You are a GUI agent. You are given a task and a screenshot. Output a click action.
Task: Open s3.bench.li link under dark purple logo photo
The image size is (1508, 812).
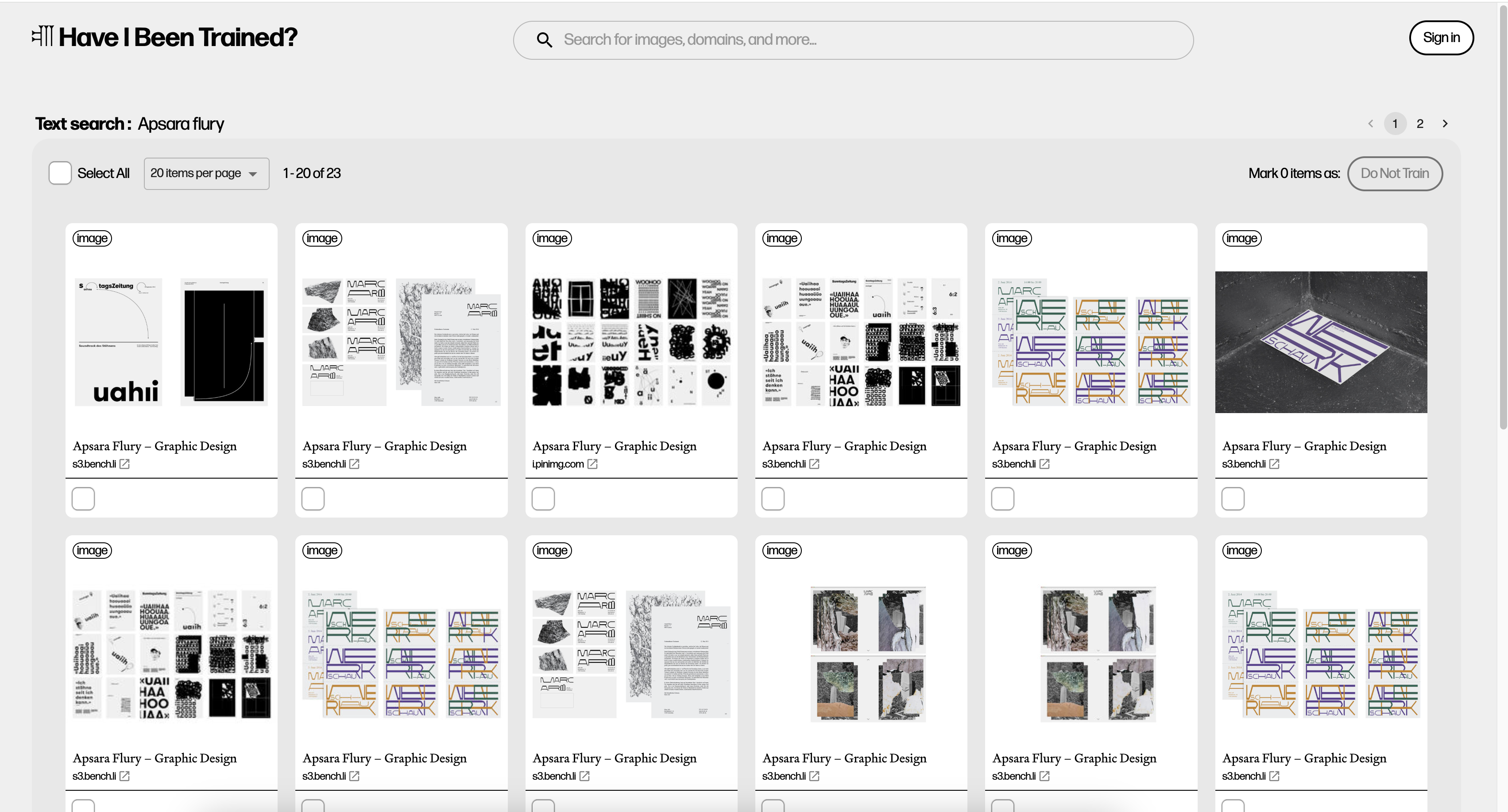(1244, 464)
